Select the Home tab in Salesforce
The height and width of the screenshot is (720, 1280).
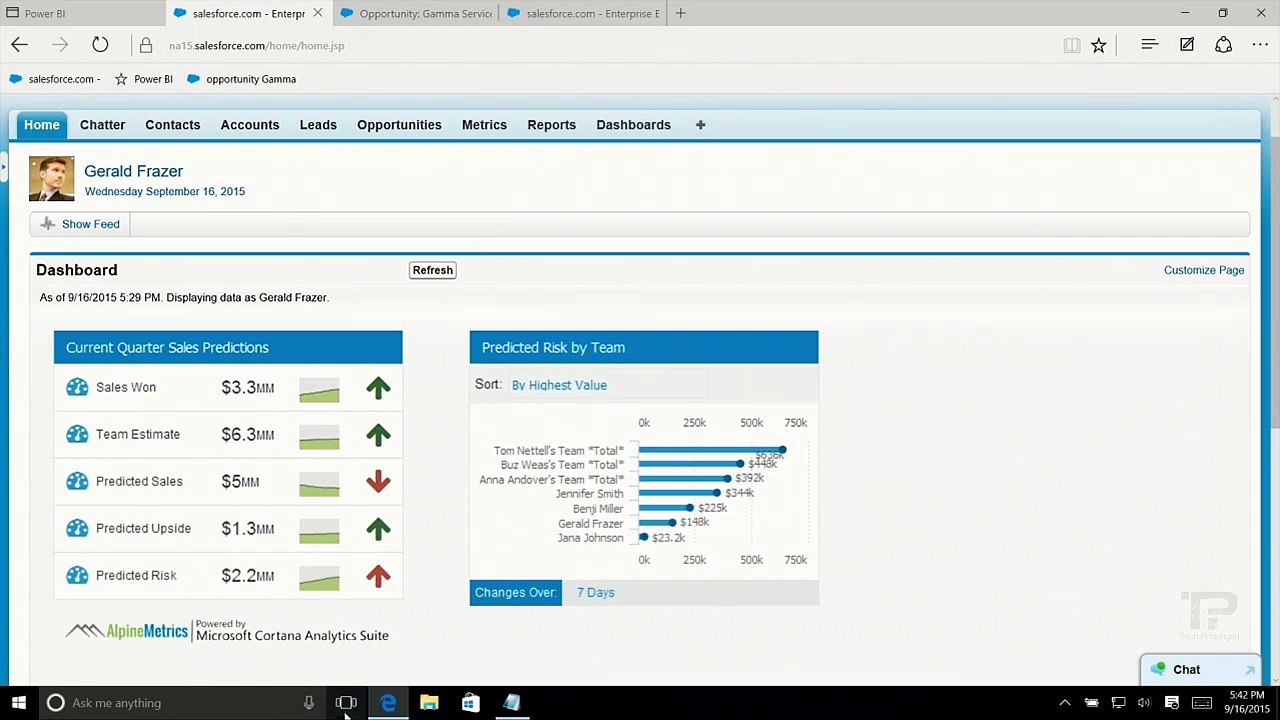click(x=42, y=125)
